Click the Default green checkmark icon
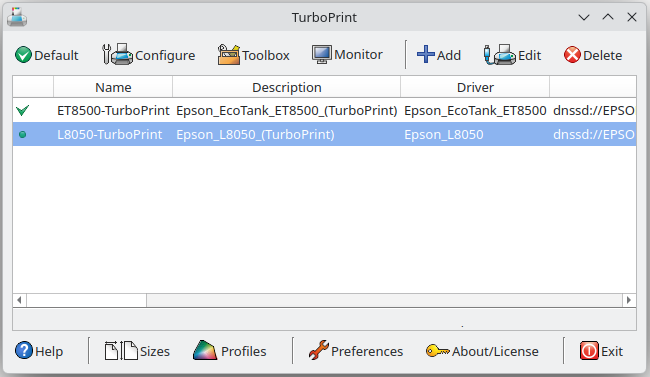Screen dimensions: 650x377 pos(23,55)
